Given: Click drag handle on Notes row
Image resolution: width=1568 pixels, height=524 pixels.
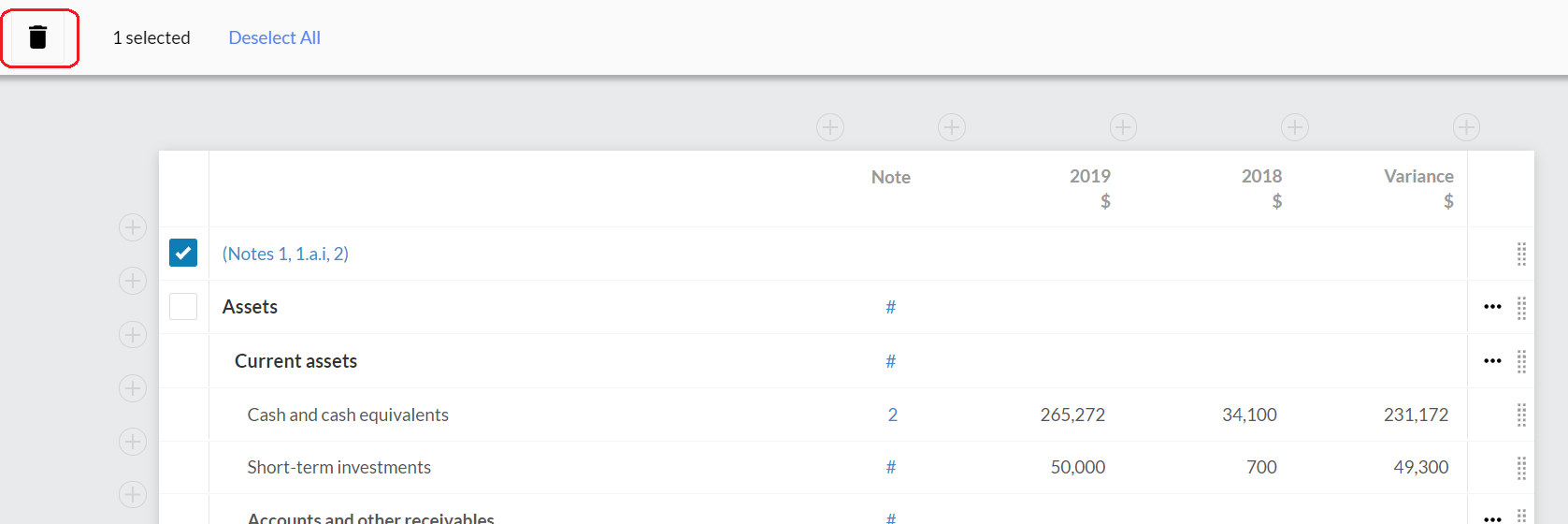Looking at the screenshot, I should coord(1521,254).
